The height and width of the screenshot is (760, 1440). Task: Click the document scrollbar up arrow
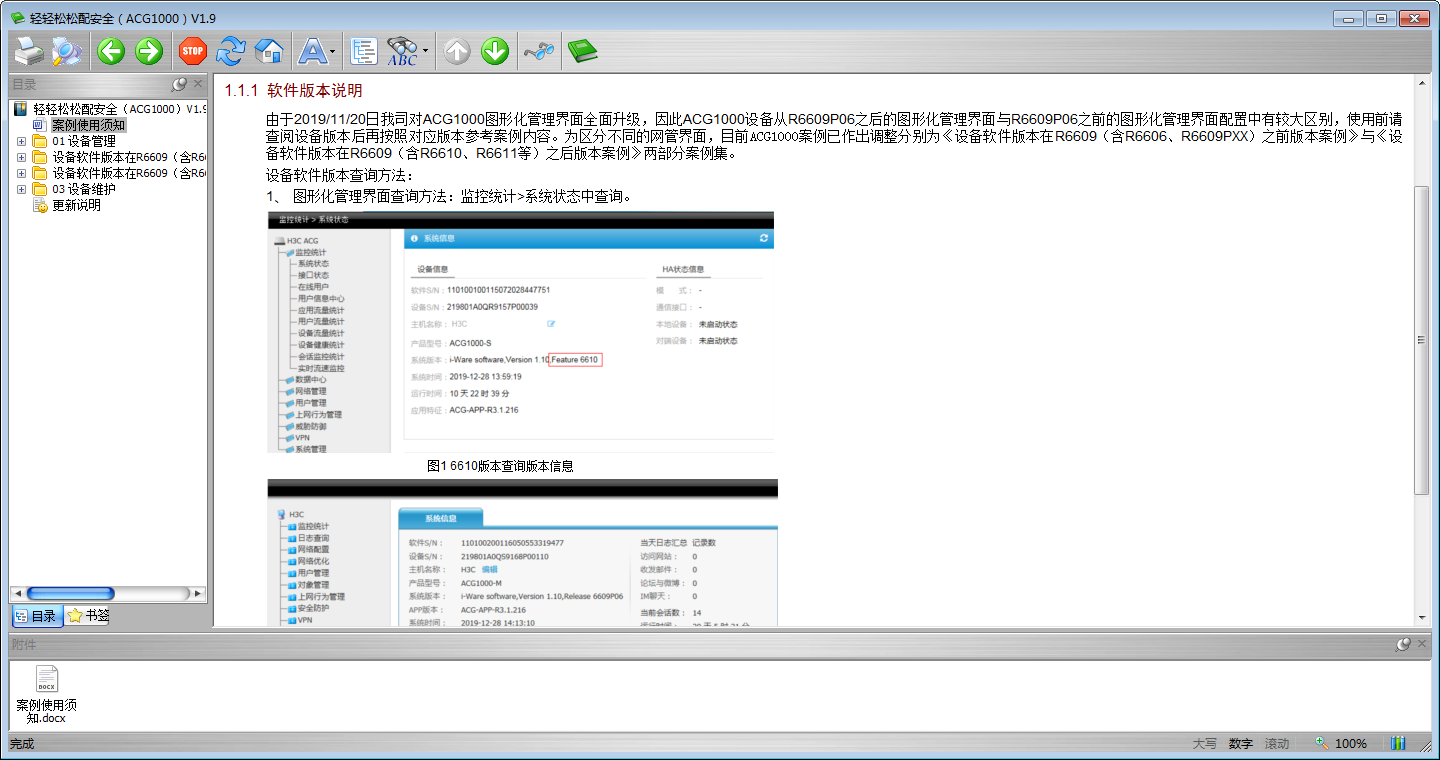point(1421,82)
